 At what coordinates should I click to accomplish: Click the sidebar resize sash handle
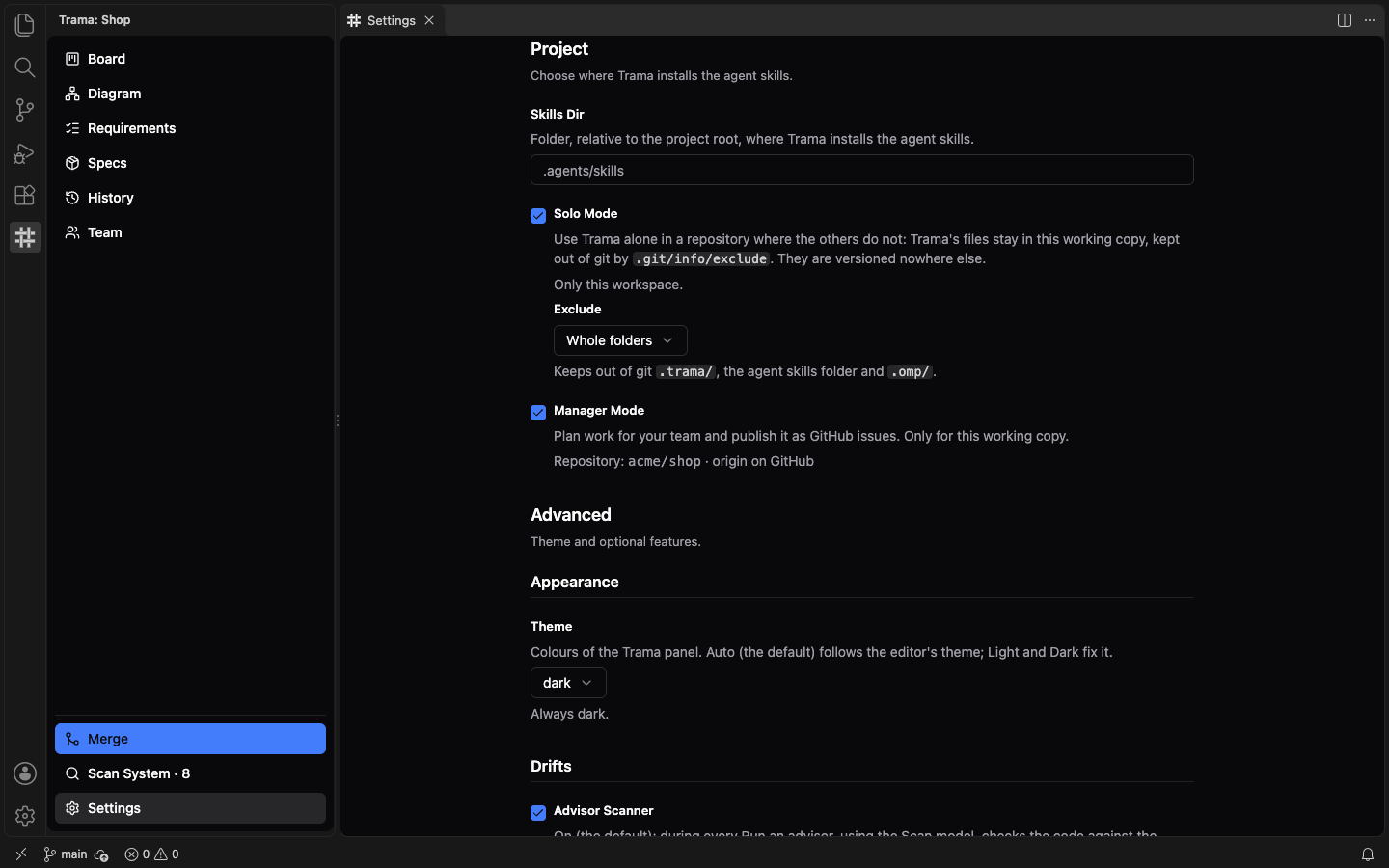coord(338,420)
